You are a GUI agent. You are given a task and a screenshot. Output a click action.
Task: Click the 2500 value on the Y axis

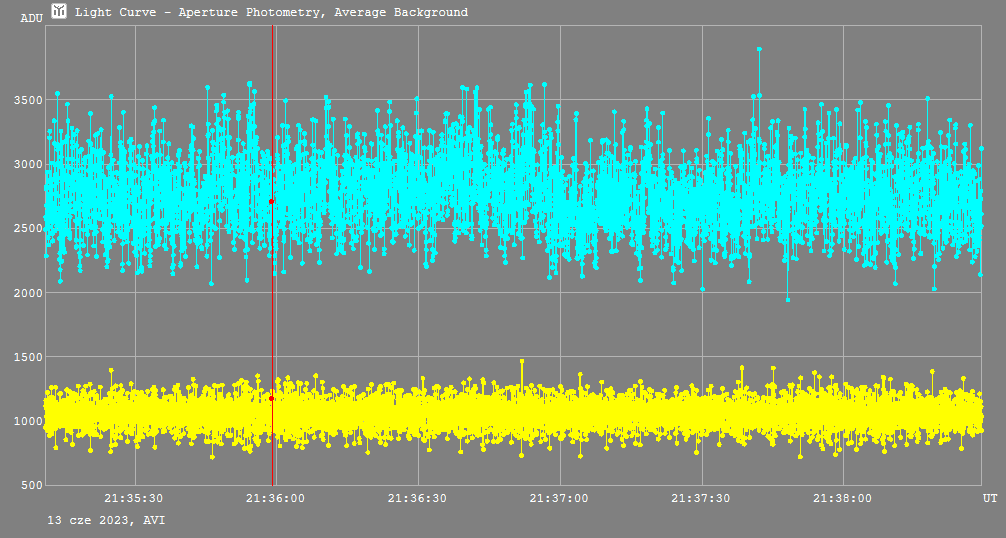pos(28,228)
